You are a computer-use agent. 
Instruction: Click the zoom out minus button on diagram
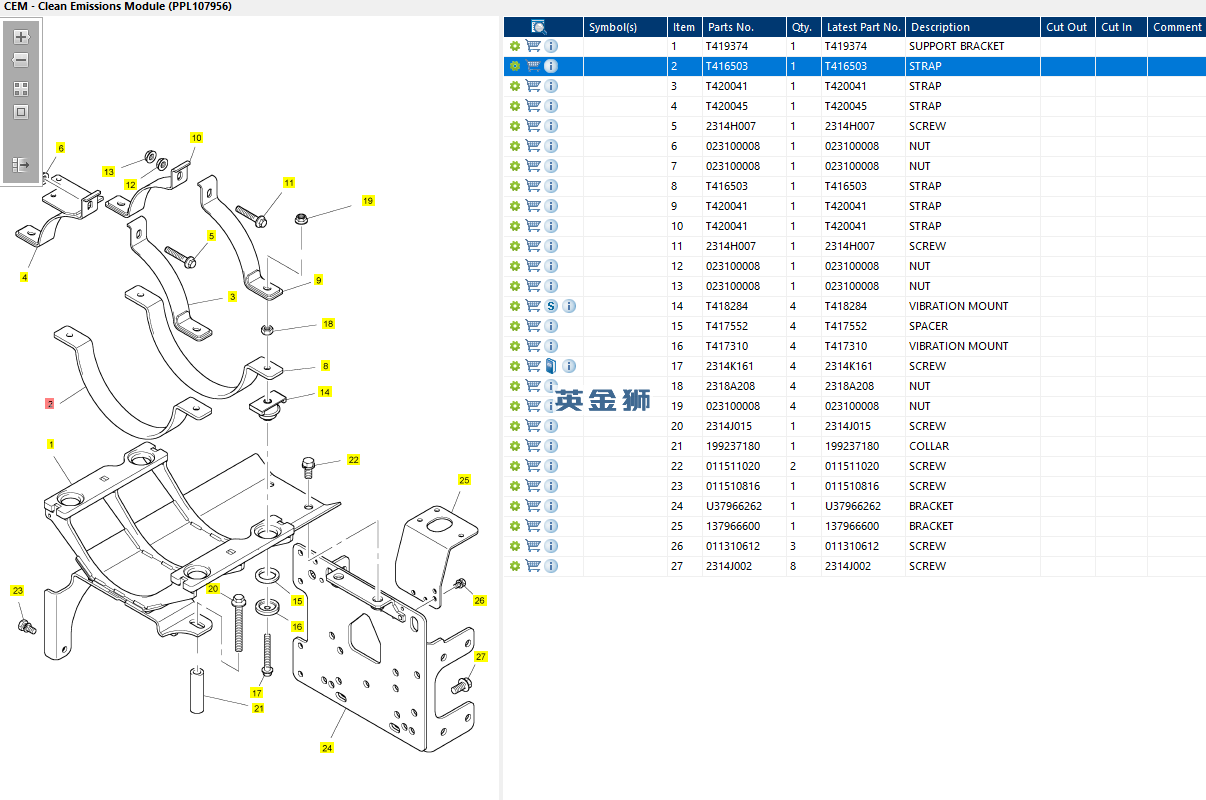tap(21, 60)
